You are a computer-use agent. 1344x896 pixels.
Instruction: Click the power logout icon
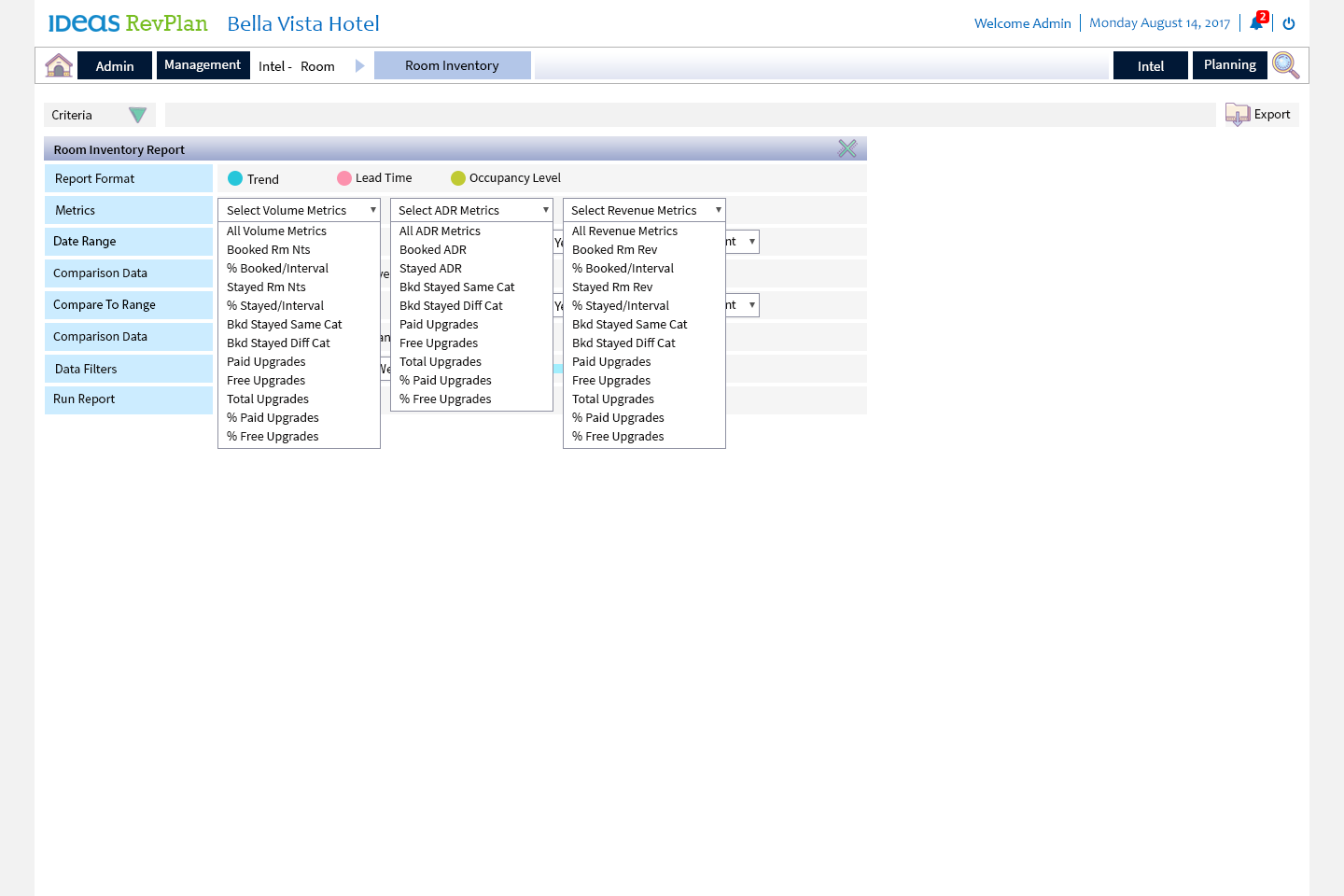click(1289, 23)
